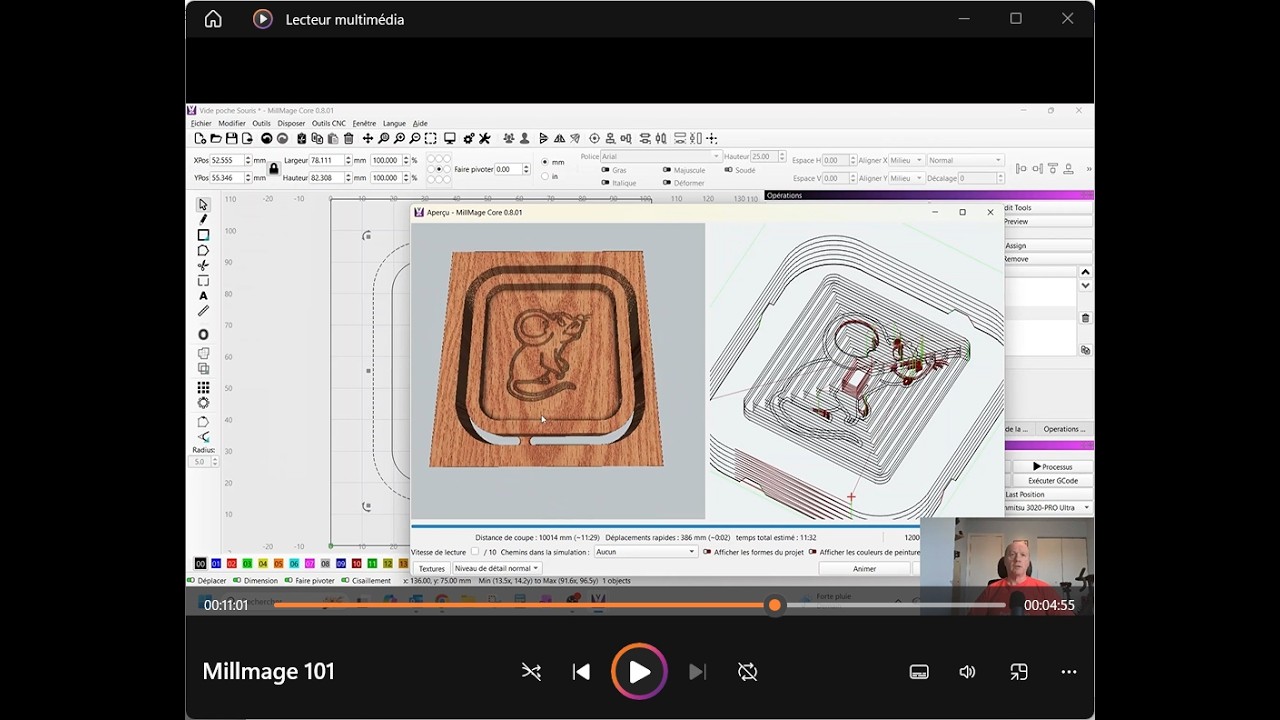
Task: Open device settings wrench icon
Action: (x=485, y=138)
